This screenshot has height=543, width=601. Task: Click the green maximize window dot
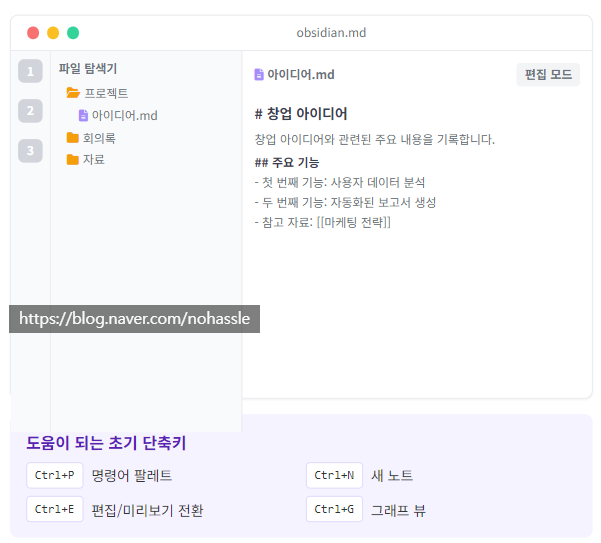click(73, 33)
